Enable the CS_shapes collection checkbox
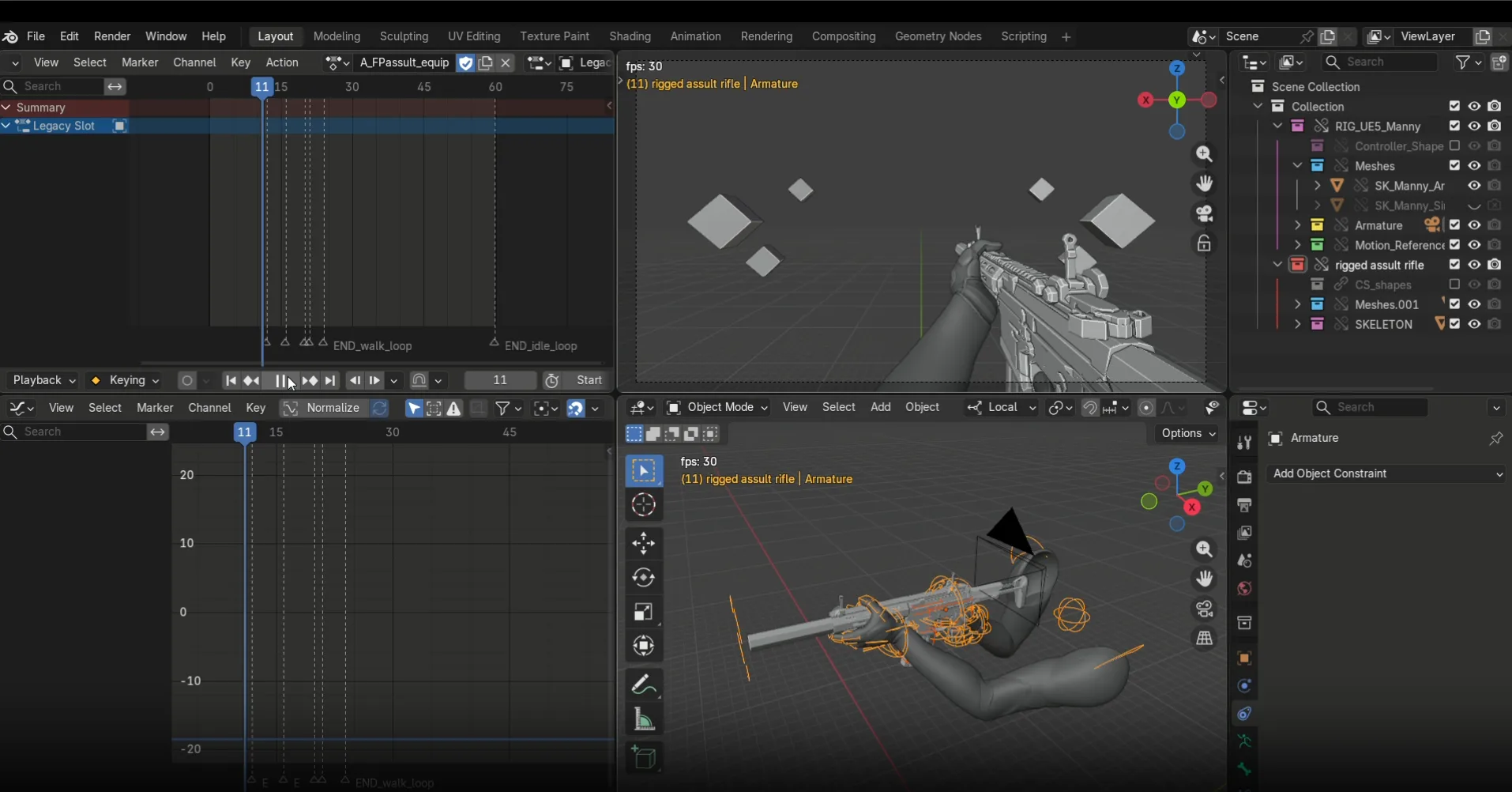The width and height of the screenshot is (1512, 792). (1454, 285)
